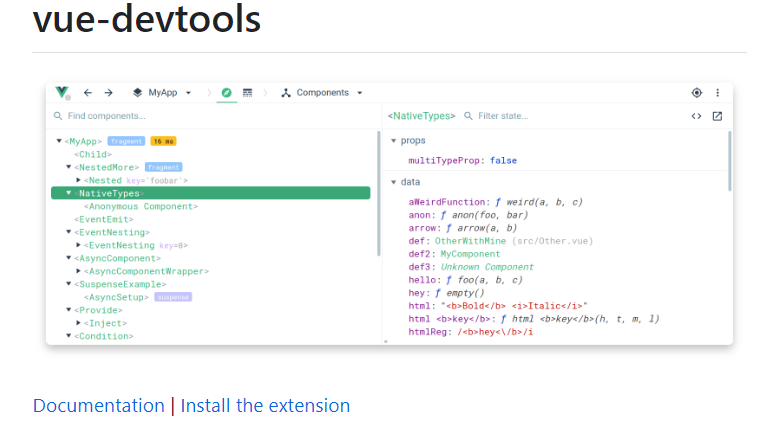Screen dimensions: 773x431
Task: Collapse the NestedMore tree node
Action: (x=69, y=167)
